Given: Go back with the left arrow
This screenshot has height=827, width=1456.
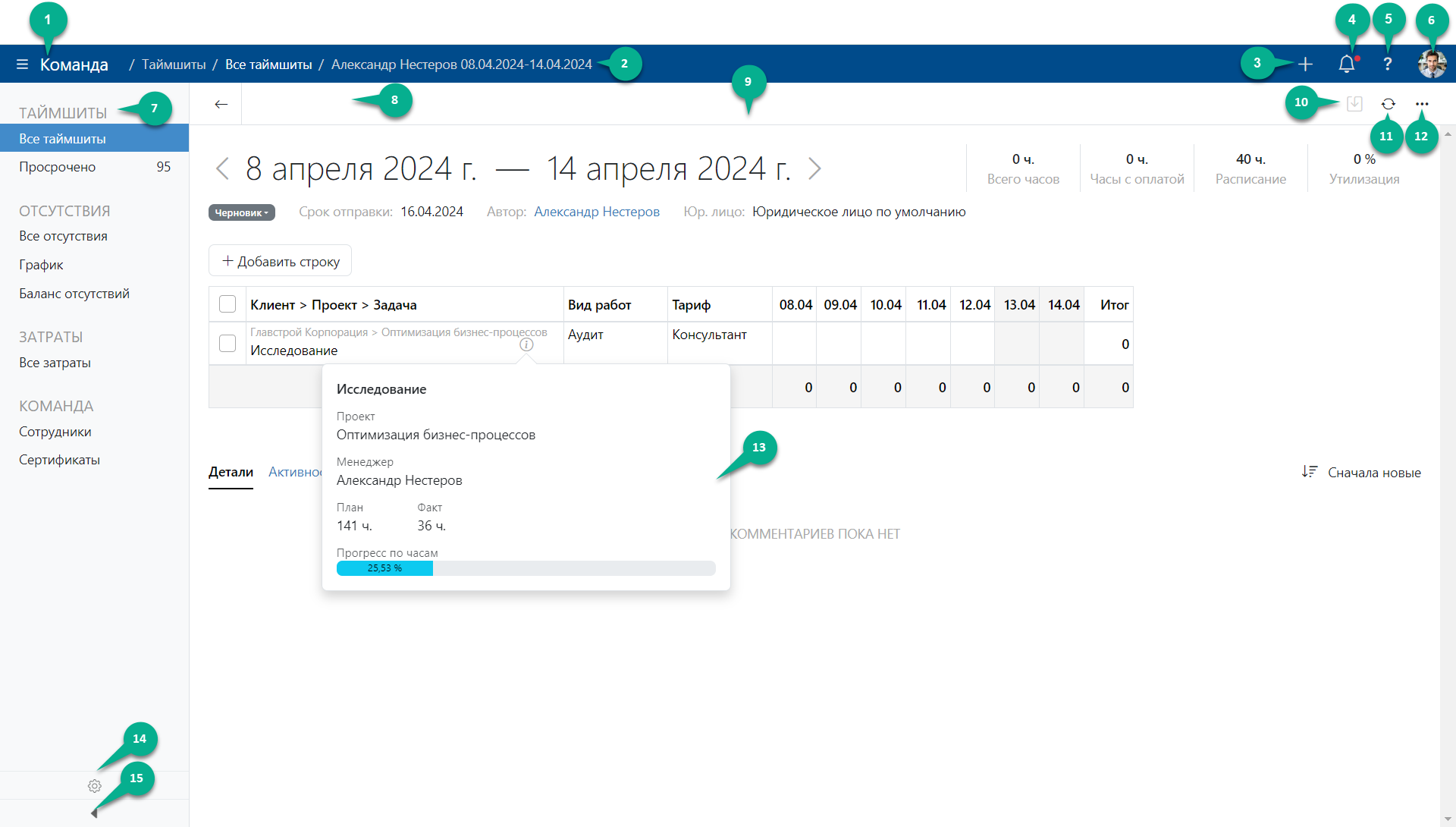Looking at the screenshot, I should [x=221, y=104].
